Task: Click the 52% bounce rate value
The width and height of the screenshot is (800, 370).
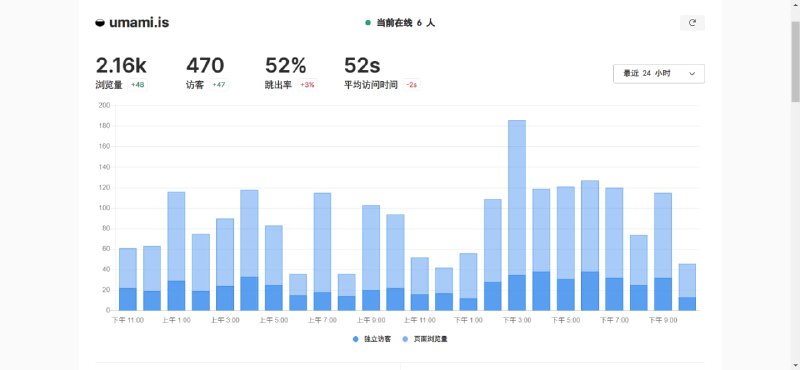Action: tap(285, 65)
